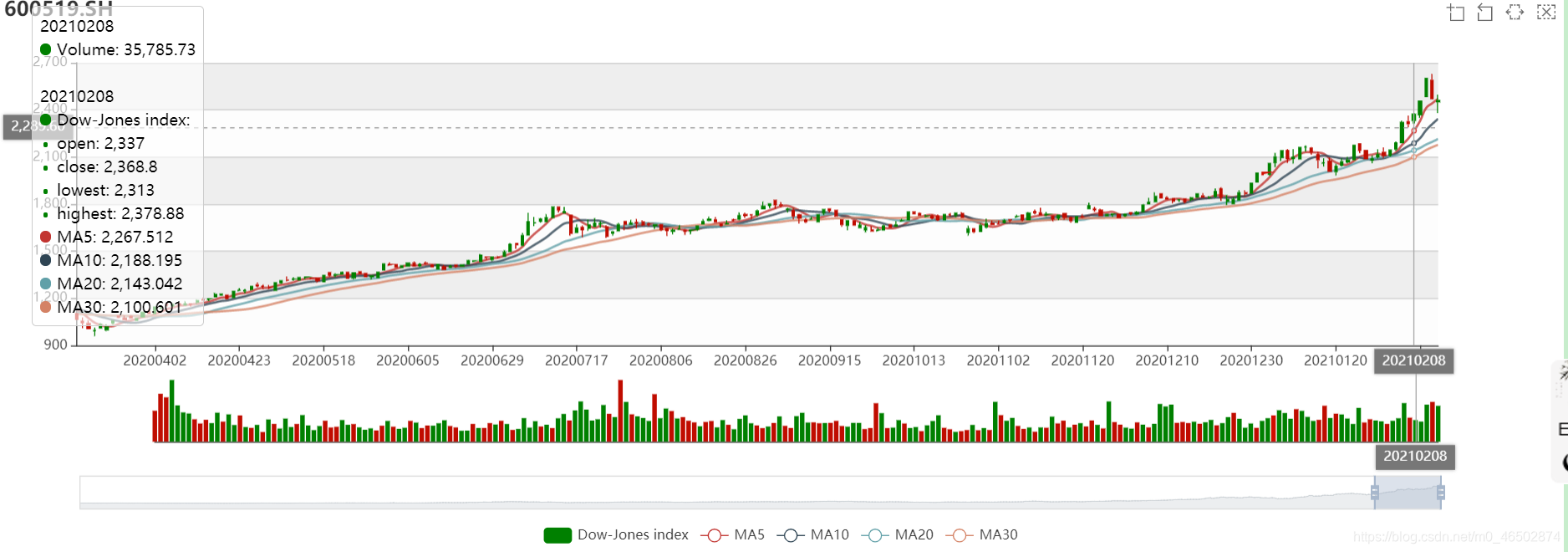Click the tooltip line MA5: 2,267.512
1568x552 pixels.
pyautogui.click(x=107, y=237)
